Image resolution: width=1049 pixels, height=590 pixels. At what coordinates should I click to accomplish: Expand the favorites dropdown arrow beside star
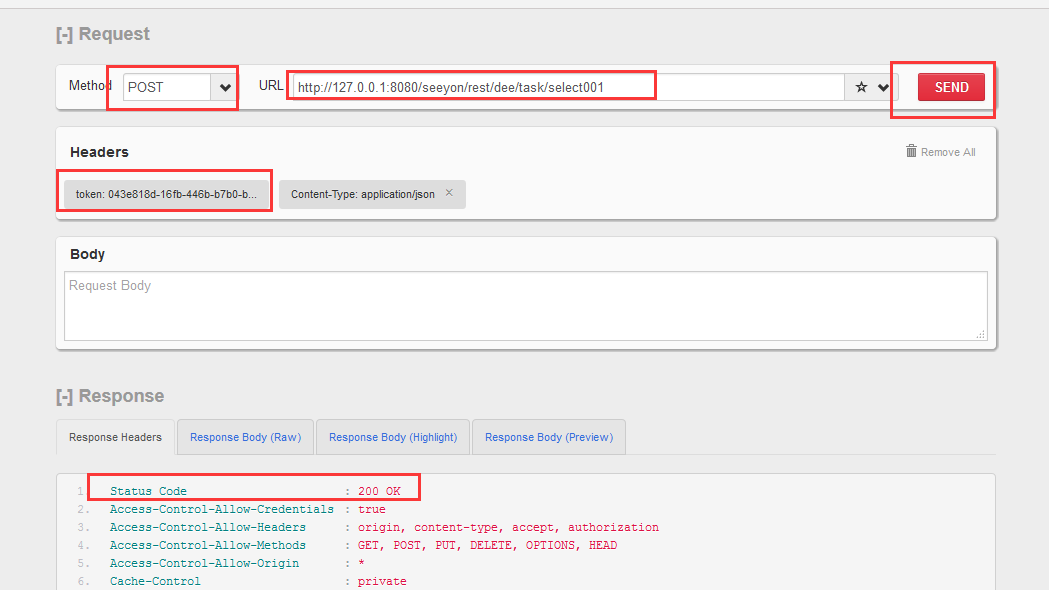pyautogui.click(x=883, y=88)
